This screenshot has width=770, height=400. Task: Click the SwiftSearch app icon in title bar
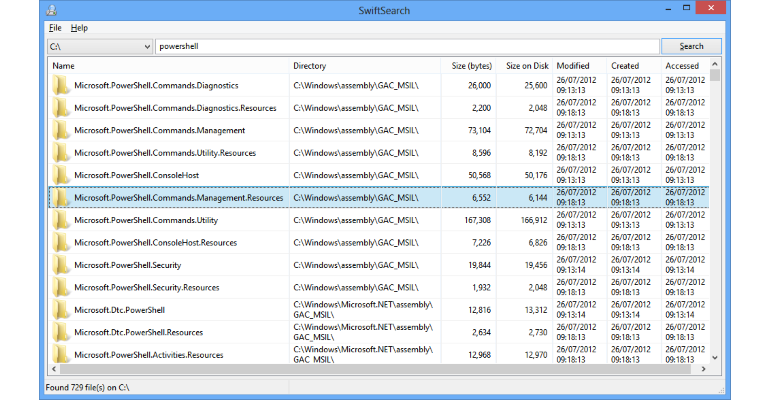pyautogui.click(x=52, y=10)
